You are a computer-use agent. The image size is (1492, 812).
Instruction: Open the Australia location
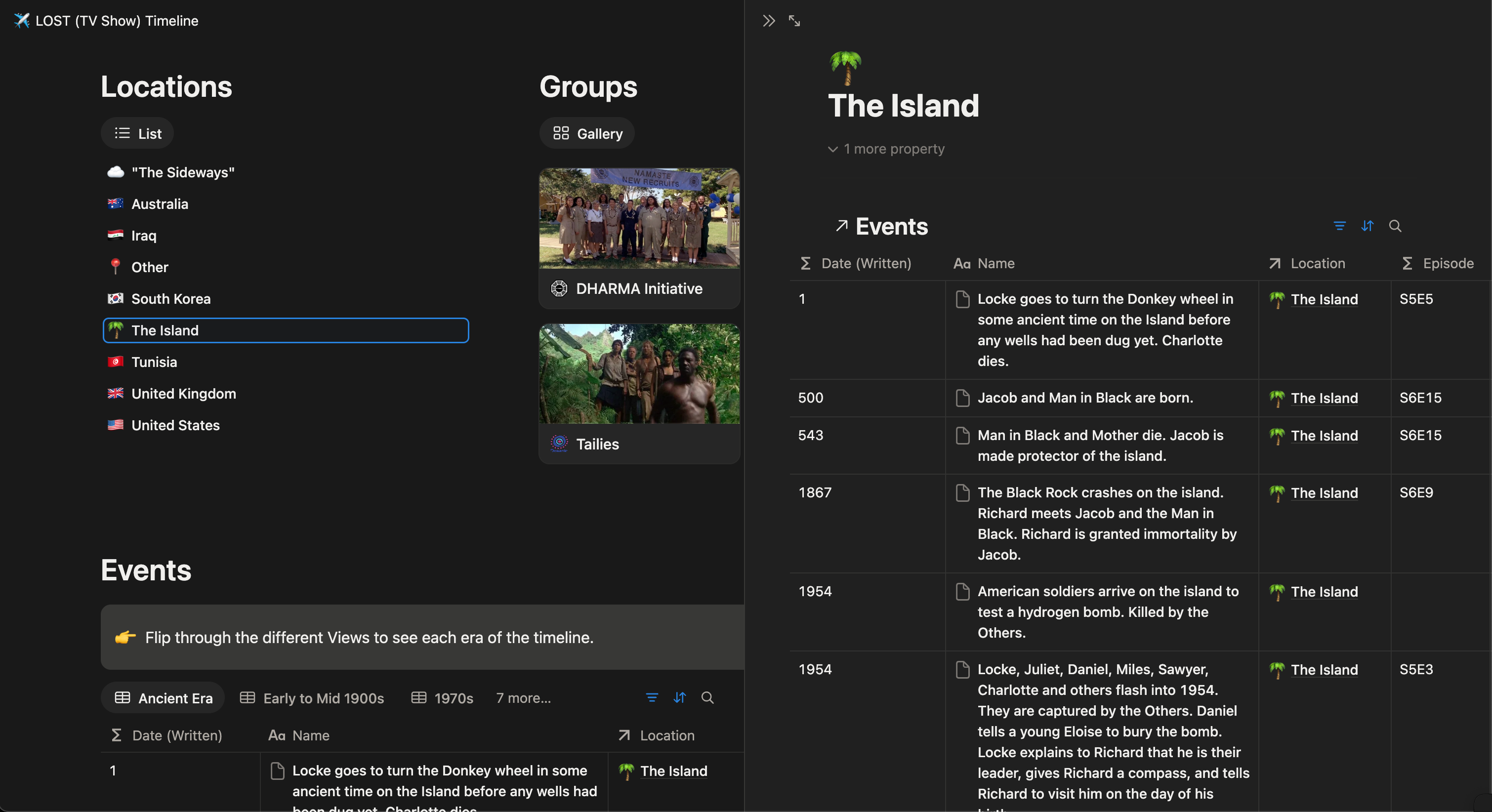[x=286, y=204]
